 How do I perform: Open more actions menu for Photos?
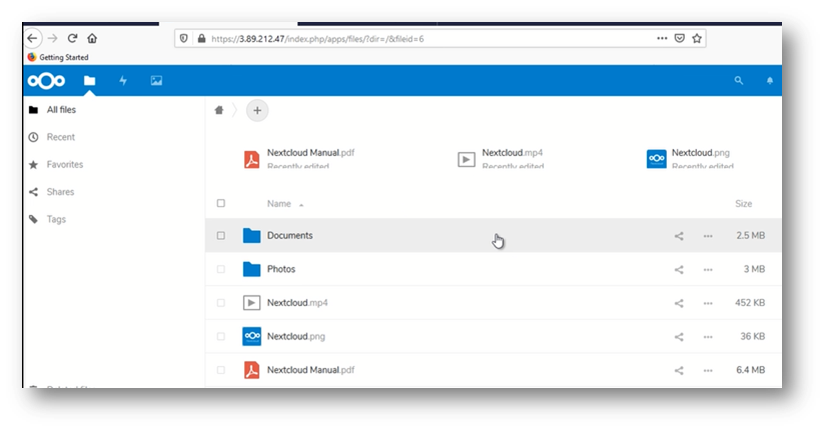click(x=708, y=270)
